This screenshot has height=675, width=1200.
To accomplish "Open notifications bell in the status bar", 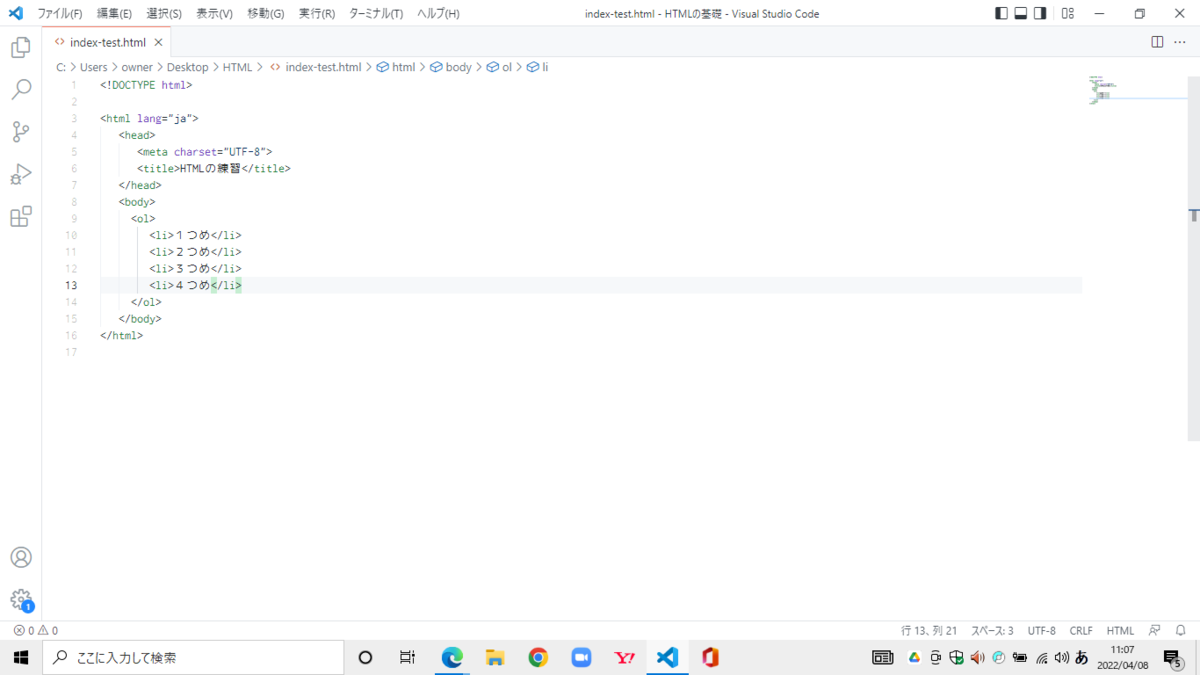I will pos(1180,630).
